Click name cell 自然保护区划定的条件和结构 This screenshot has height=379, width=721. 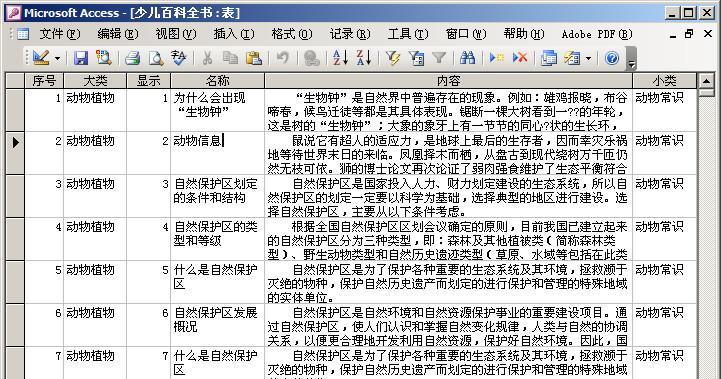coord(217,196)
